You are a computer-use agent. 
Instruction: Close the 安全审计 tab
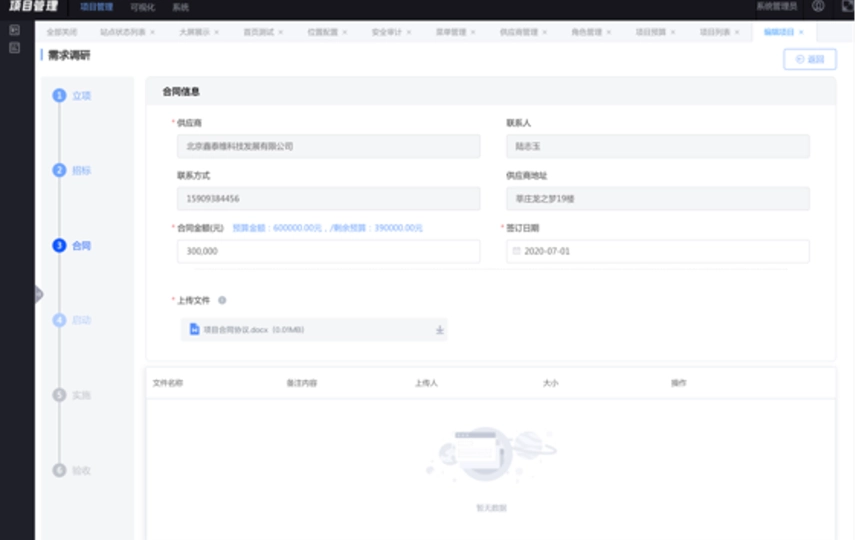(x=409, y=32)
